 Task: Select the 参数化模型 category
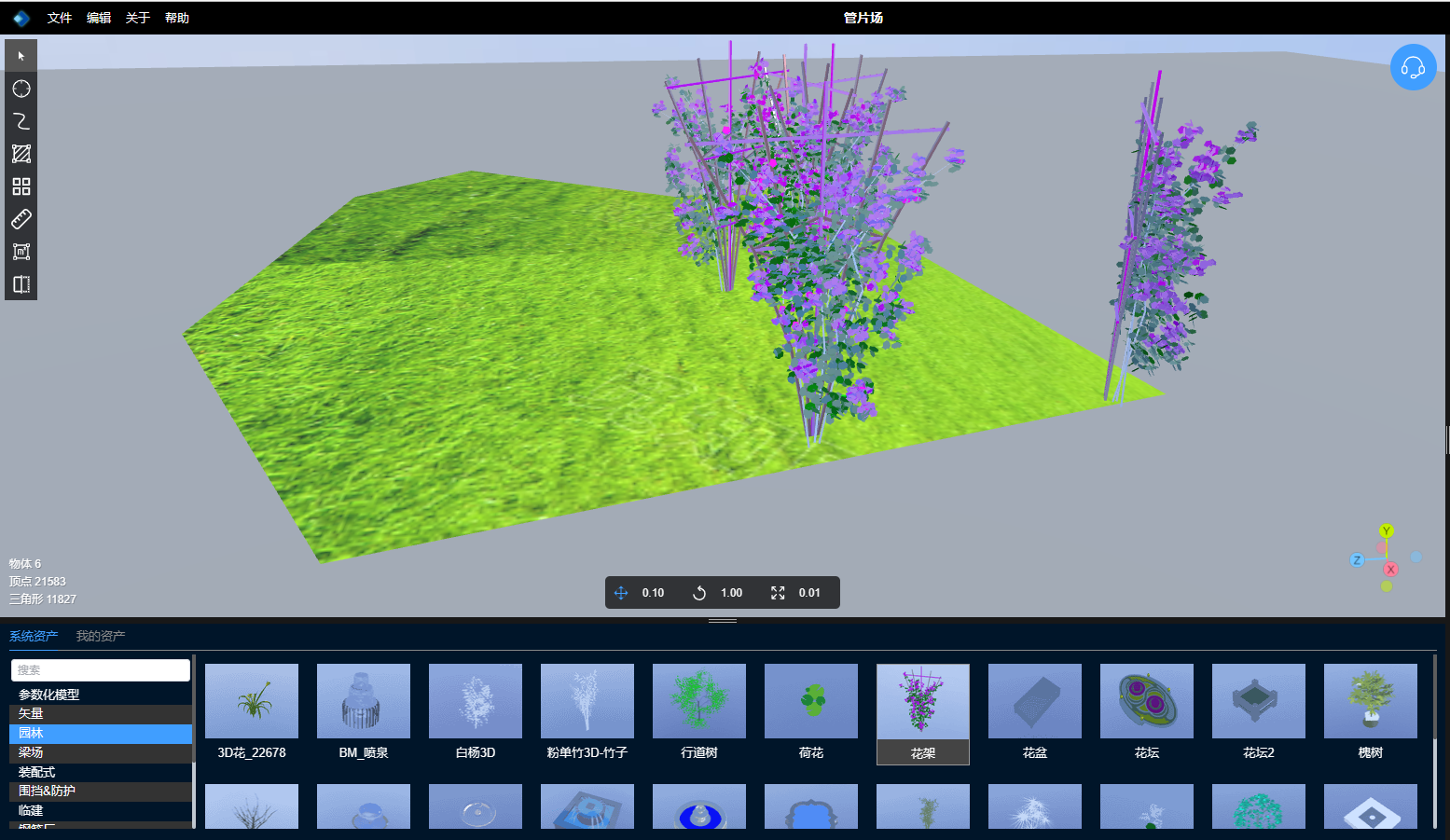pyautogui.click(x=101, y=695)
